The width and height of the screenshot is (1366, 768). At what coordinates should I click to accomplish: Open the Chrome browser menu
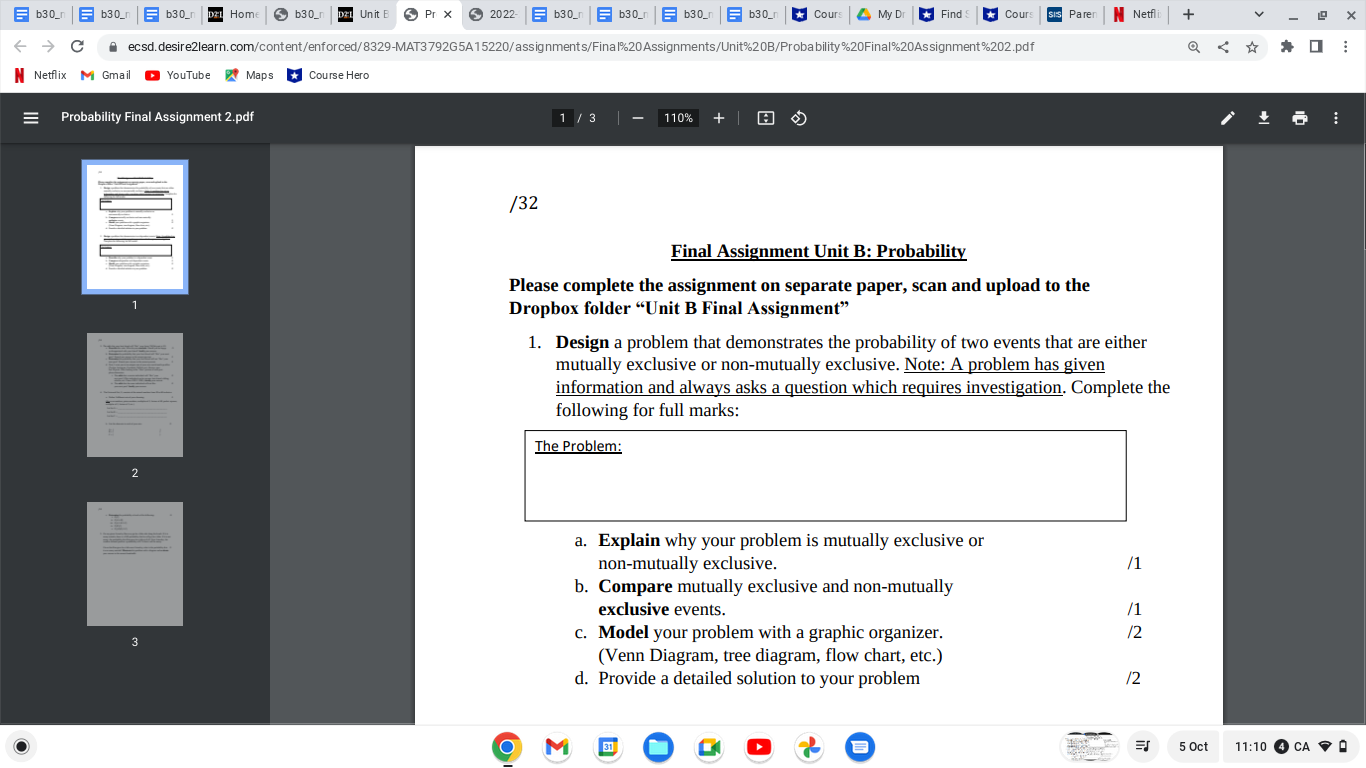point(1344,46)
